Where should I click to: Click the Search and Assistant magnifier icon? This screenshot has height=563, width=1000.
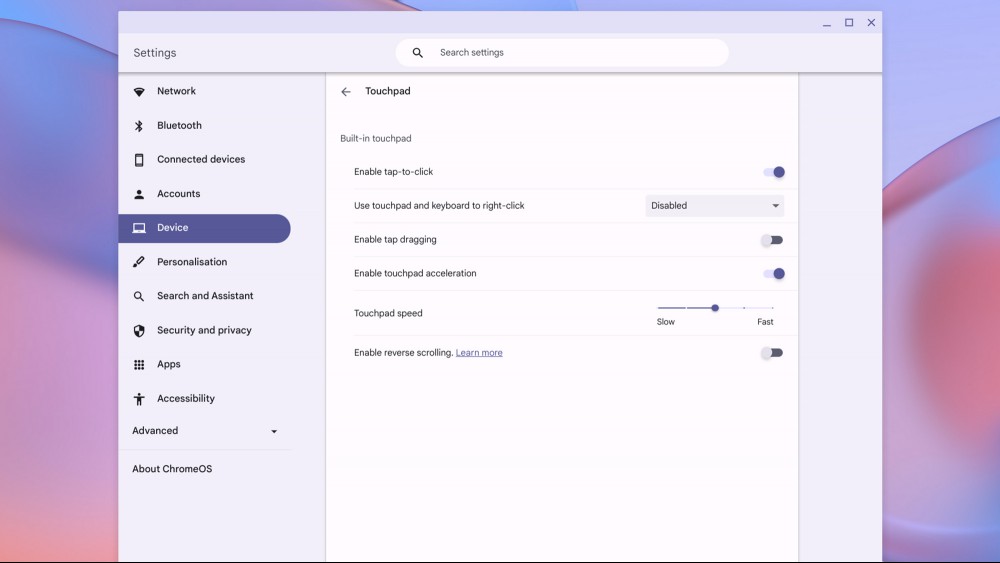139,296
